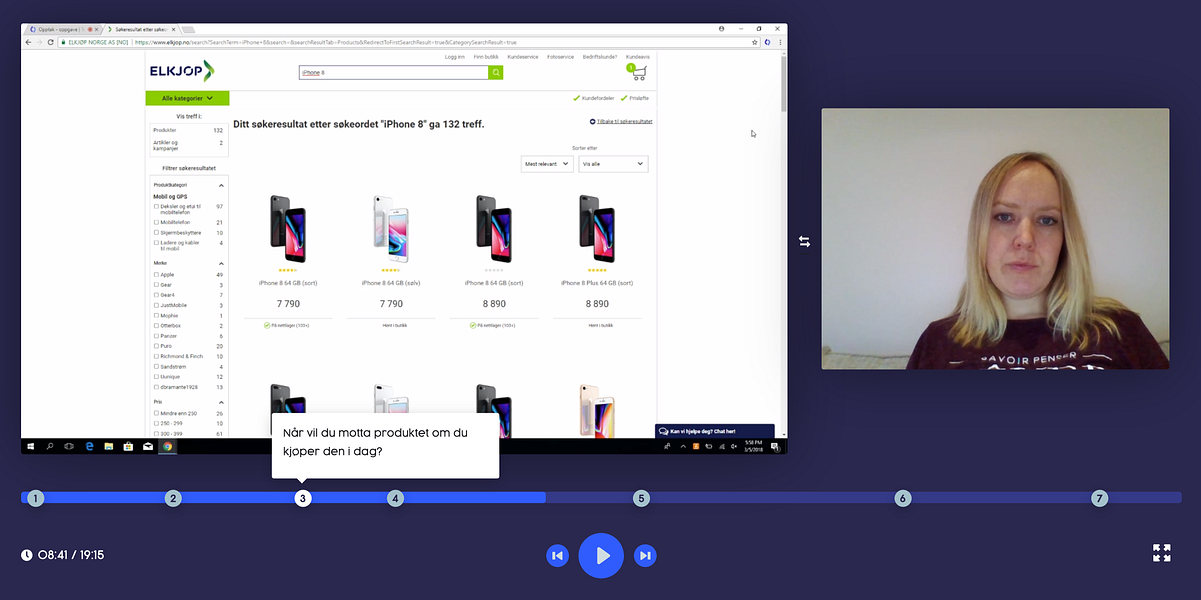Check the Sandstrøm brand filter
1201x600 pixels.
tap(156, 367)
